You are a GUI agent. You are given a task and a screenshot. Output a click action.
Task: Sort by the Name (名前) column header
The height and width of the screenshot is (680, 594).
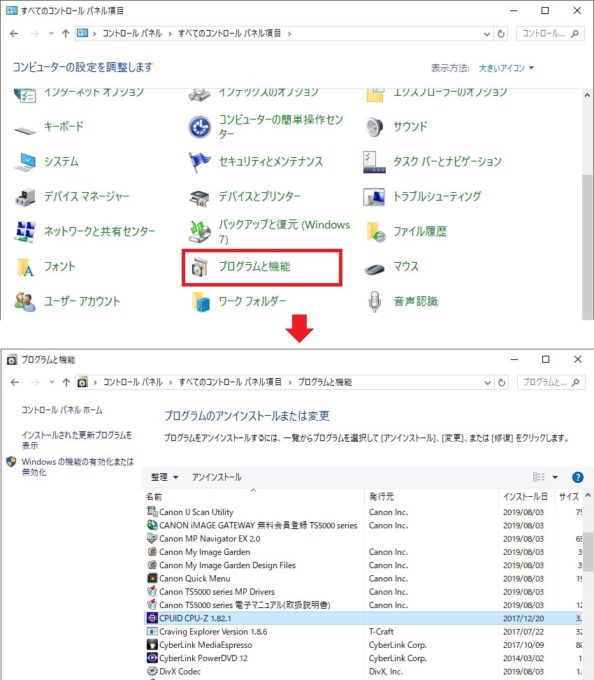pyautogui.click(x=253, y=497)
